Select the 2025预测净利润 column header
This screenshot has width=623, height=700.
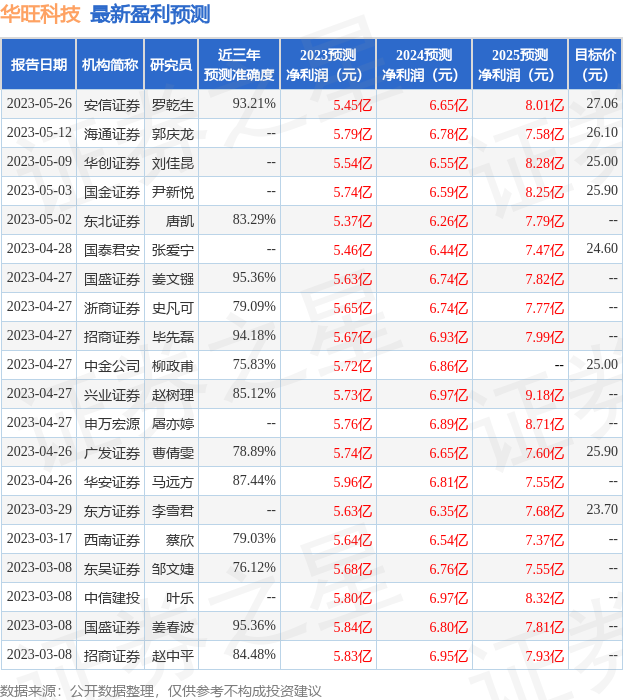(x=520, y=64)
